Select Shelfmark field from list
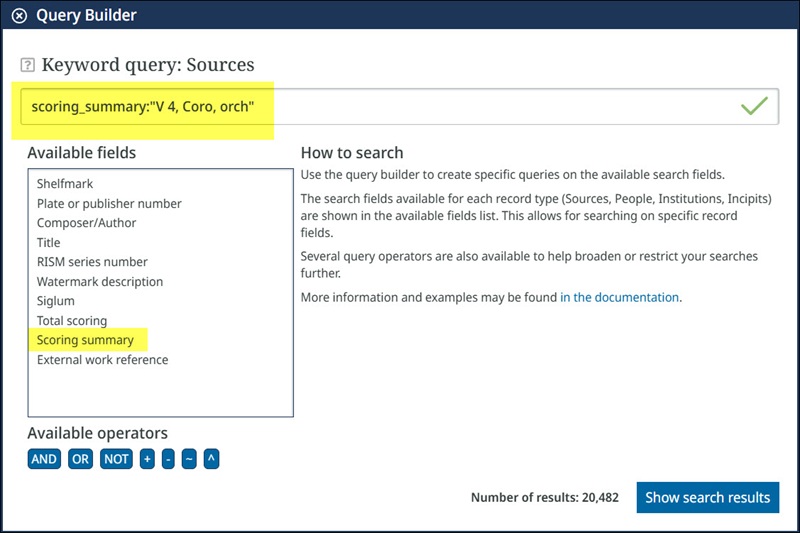Viewport: 800px width, 533px height. click(x=65, y=184)
